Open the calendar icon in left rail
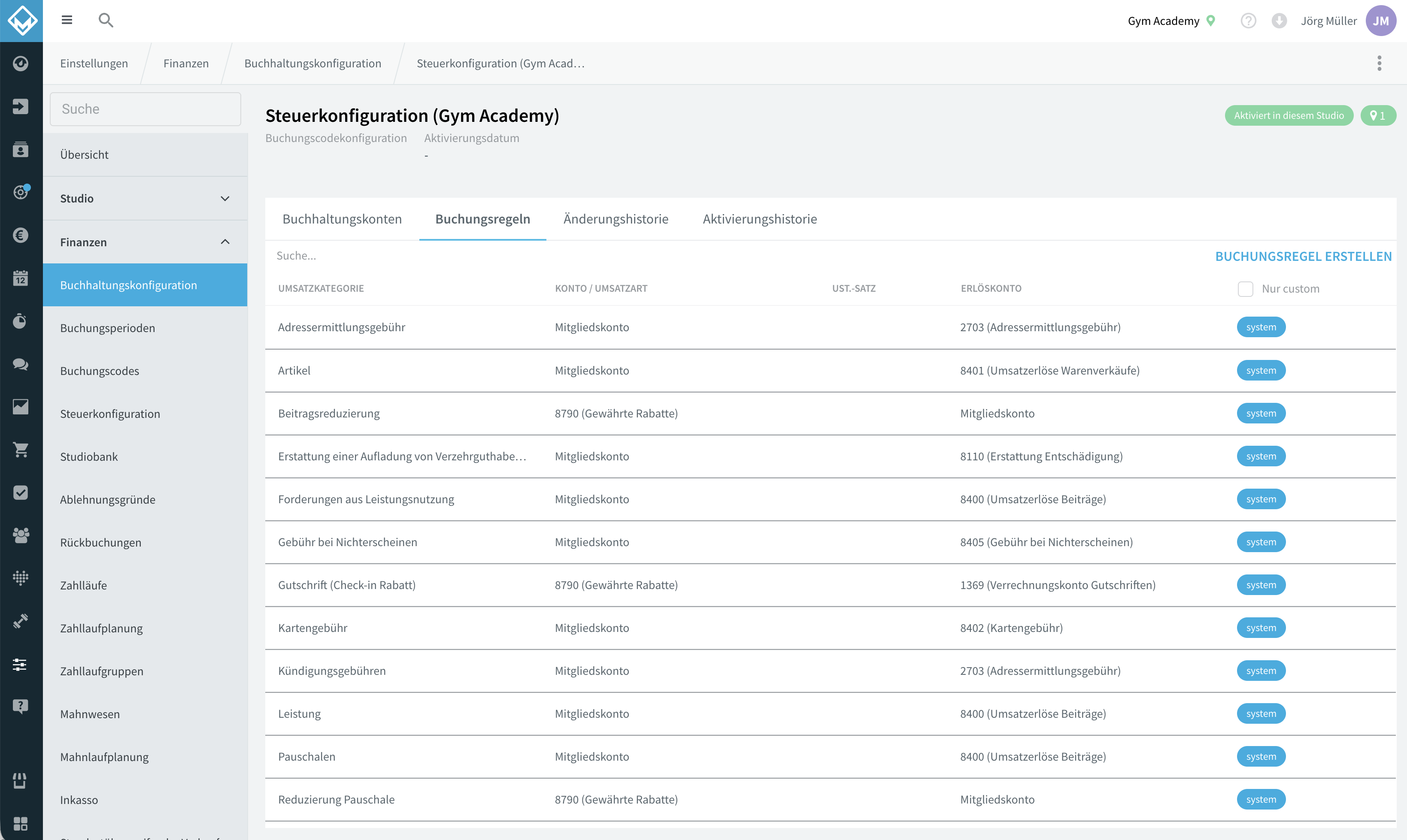 pos(21,278)
